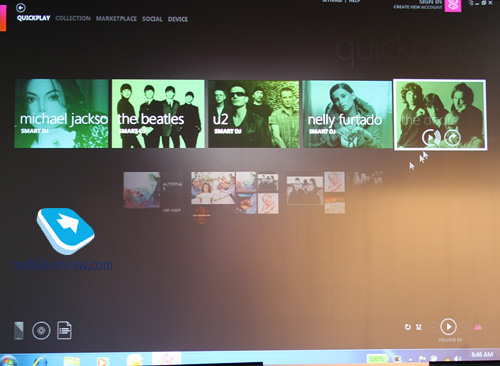The image size is (500, 366).
Task: Open the phone device icon
Action: coord(19,331)
